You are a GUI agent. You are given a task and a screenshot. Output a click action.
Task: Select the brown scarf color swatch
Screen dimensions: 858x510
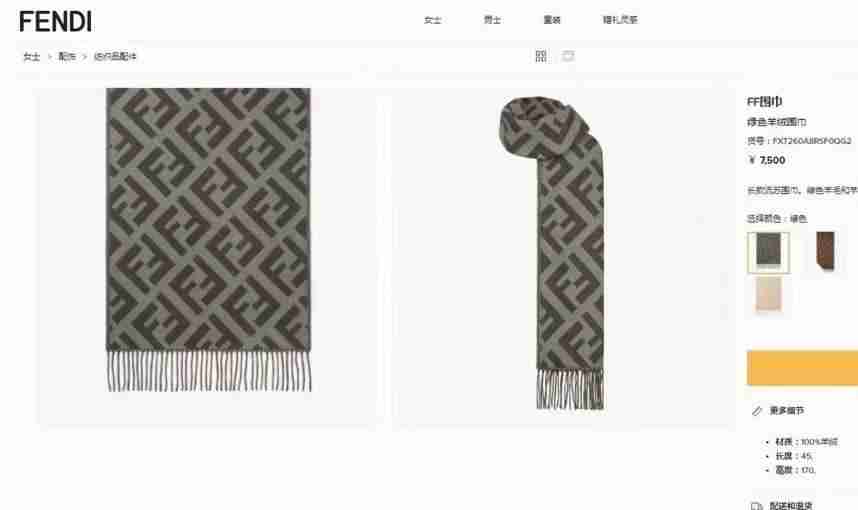(x=825, y=251)
